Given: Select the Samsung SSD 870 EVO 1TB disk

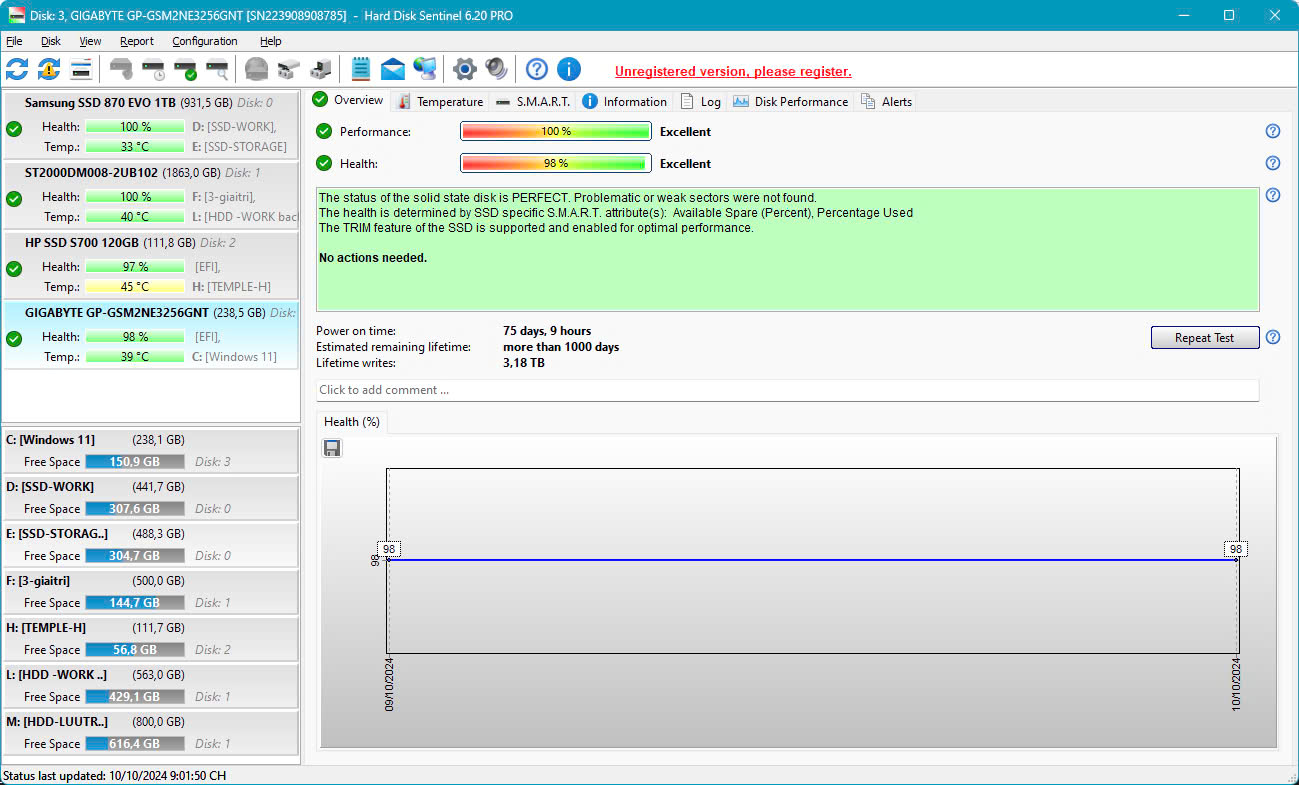Looking at the screenshot, I should (x=151, y=125).
